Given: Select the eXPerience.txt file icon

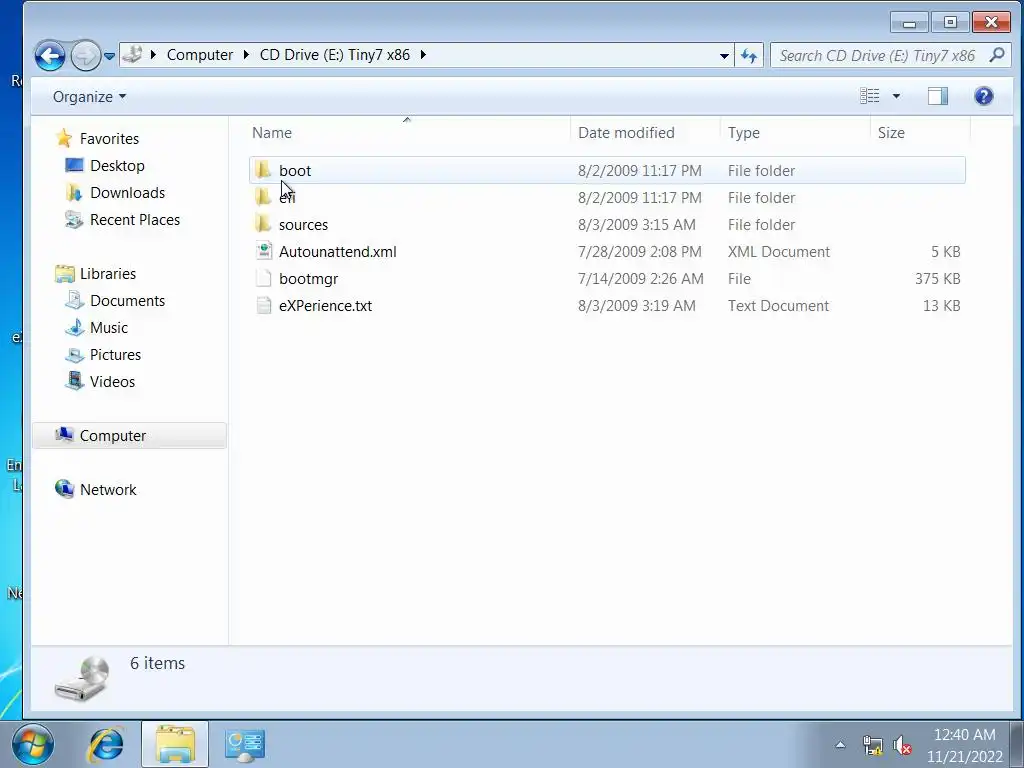Looking at the screenshot, I should coord(264,305).
